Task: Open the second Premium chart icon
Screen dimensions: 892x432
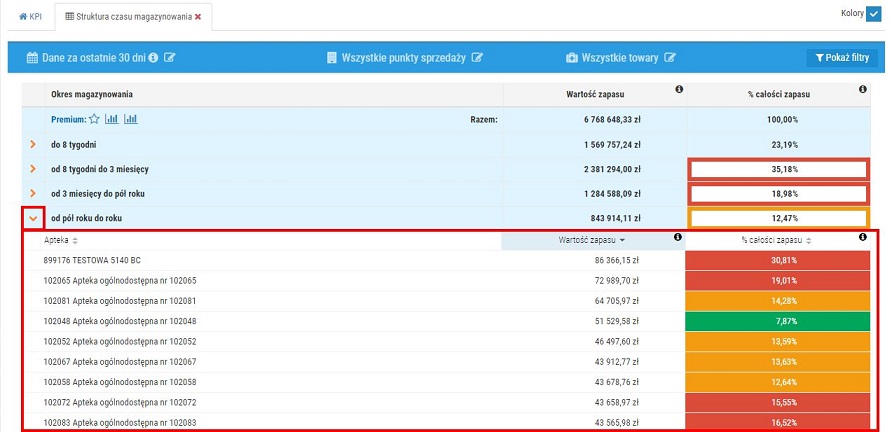Action: pos(131,119)
